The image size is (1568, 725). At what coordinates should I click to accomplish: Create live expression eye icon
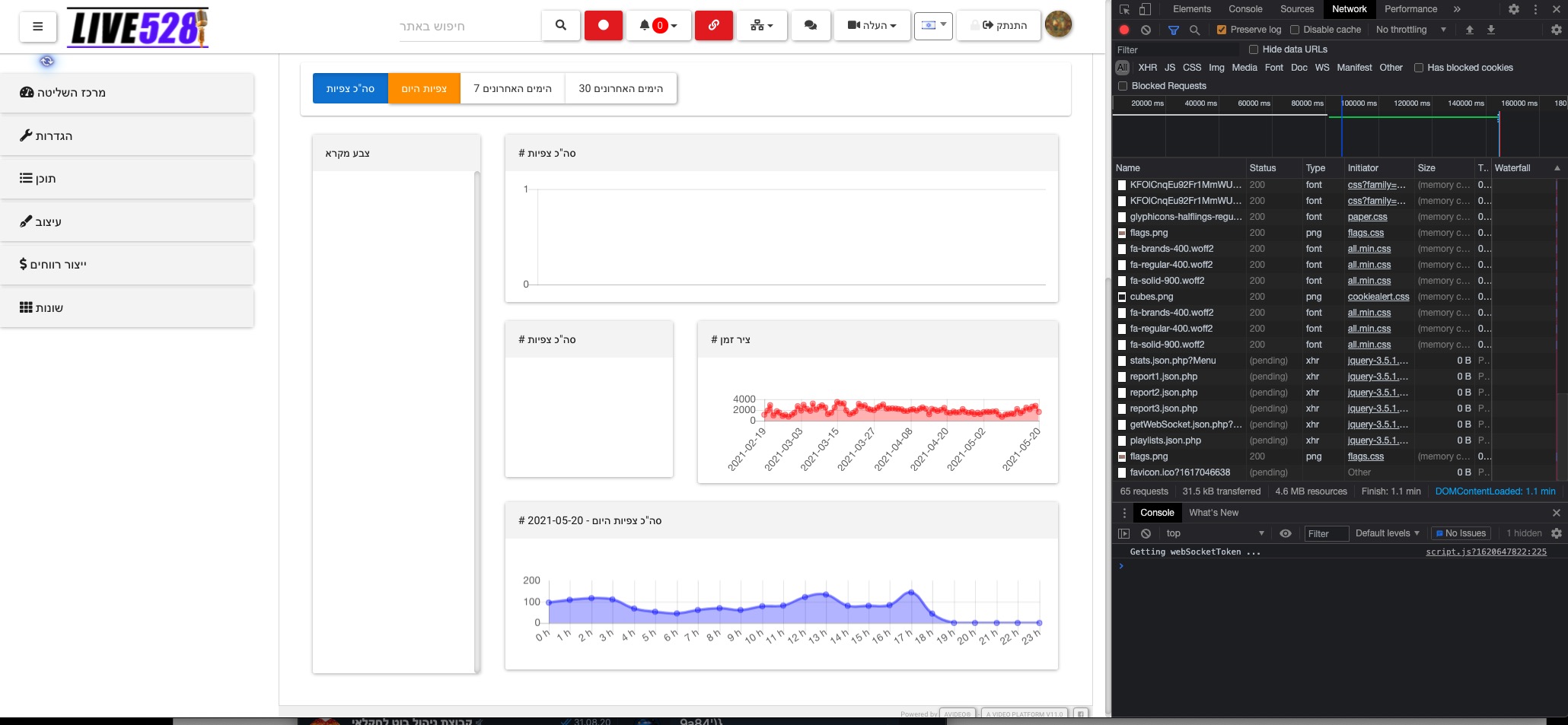click(1286, 533)
